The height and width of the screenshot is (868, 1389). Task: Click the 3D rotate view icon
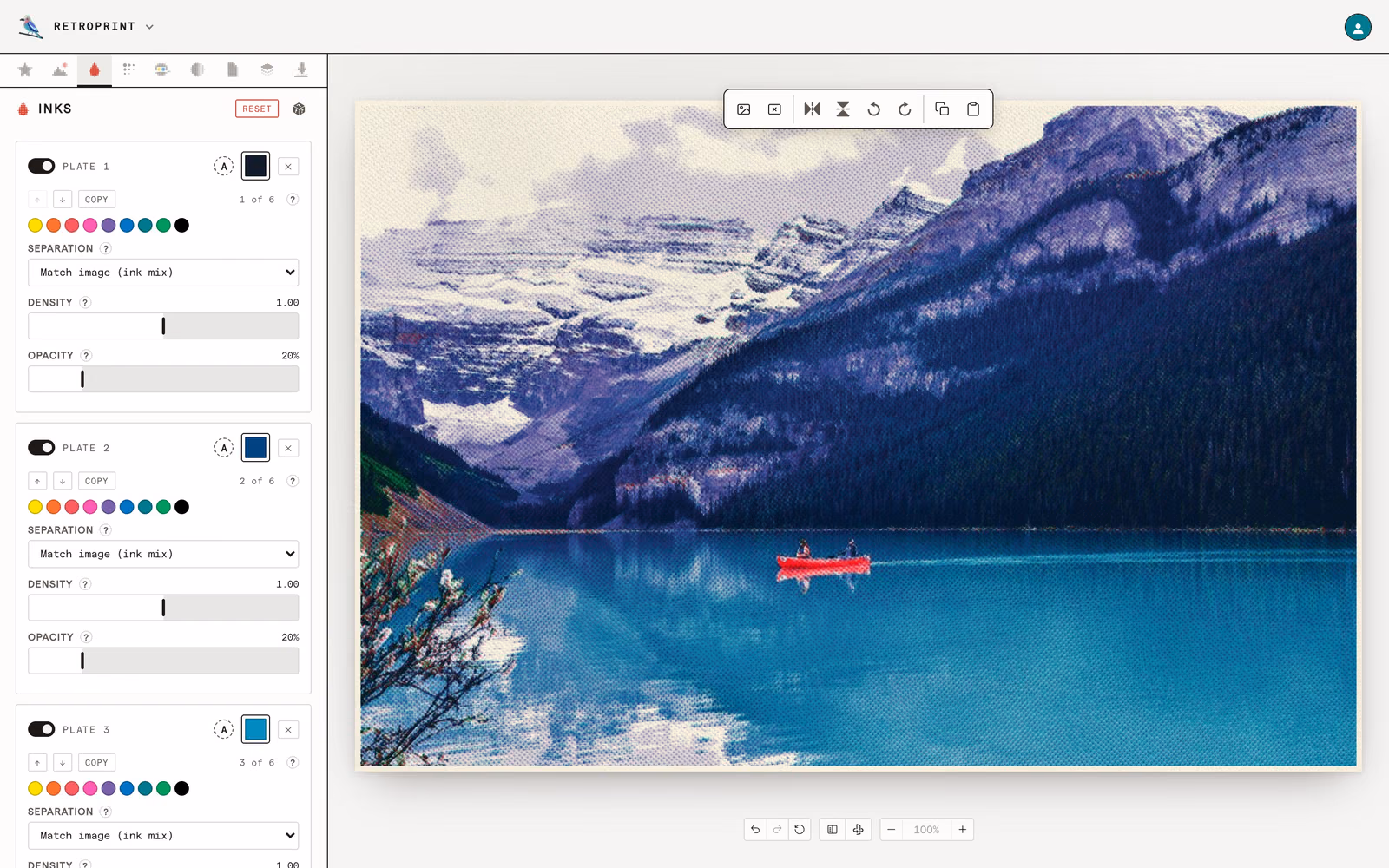click(858, 830)
